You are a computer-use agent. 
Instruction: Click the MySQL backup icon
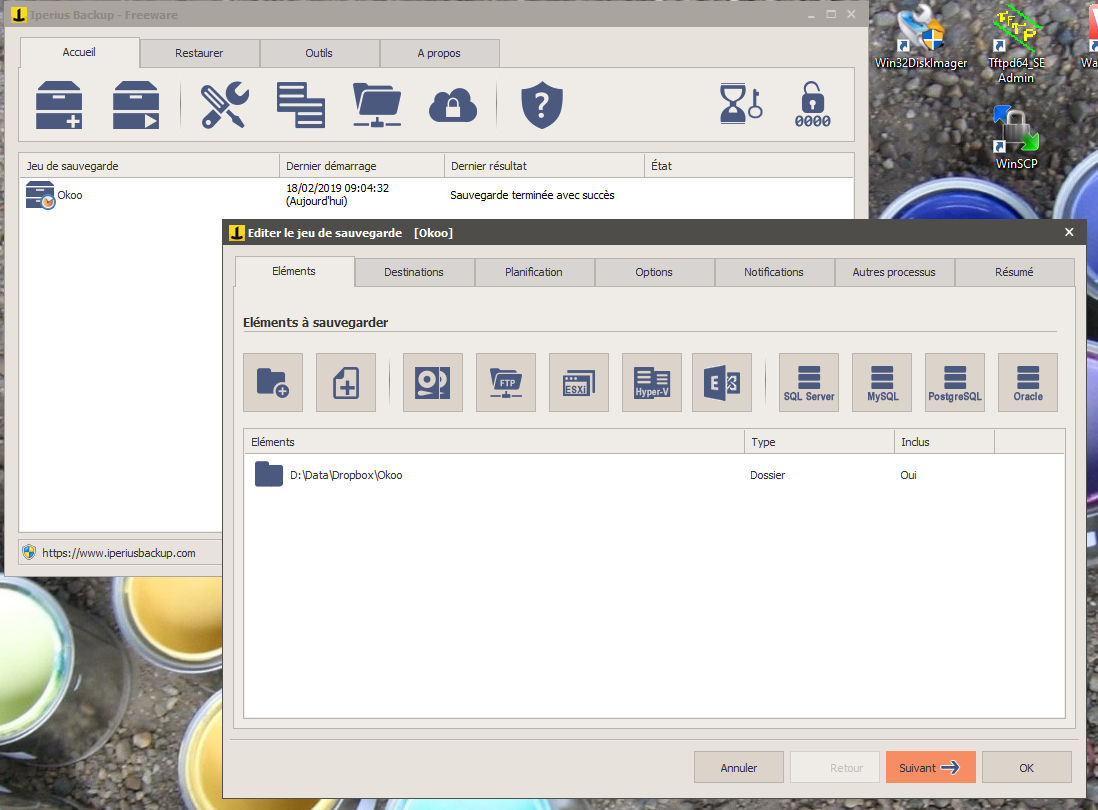click(882, 382)
